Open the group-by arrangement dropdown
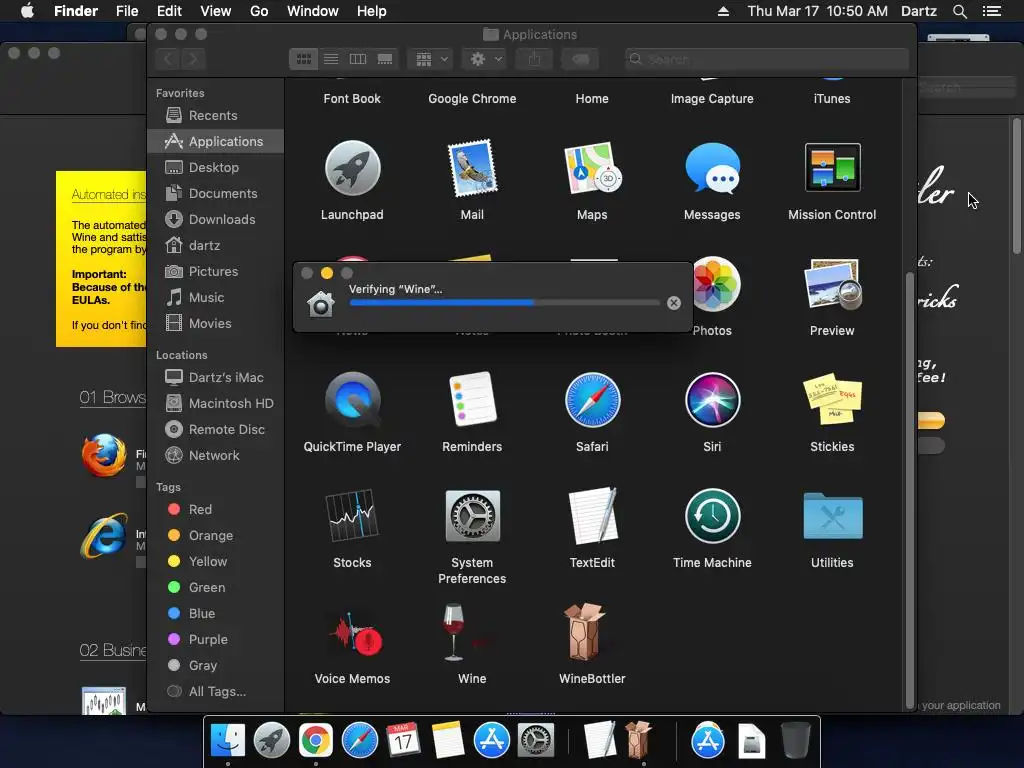 point(430,59)
